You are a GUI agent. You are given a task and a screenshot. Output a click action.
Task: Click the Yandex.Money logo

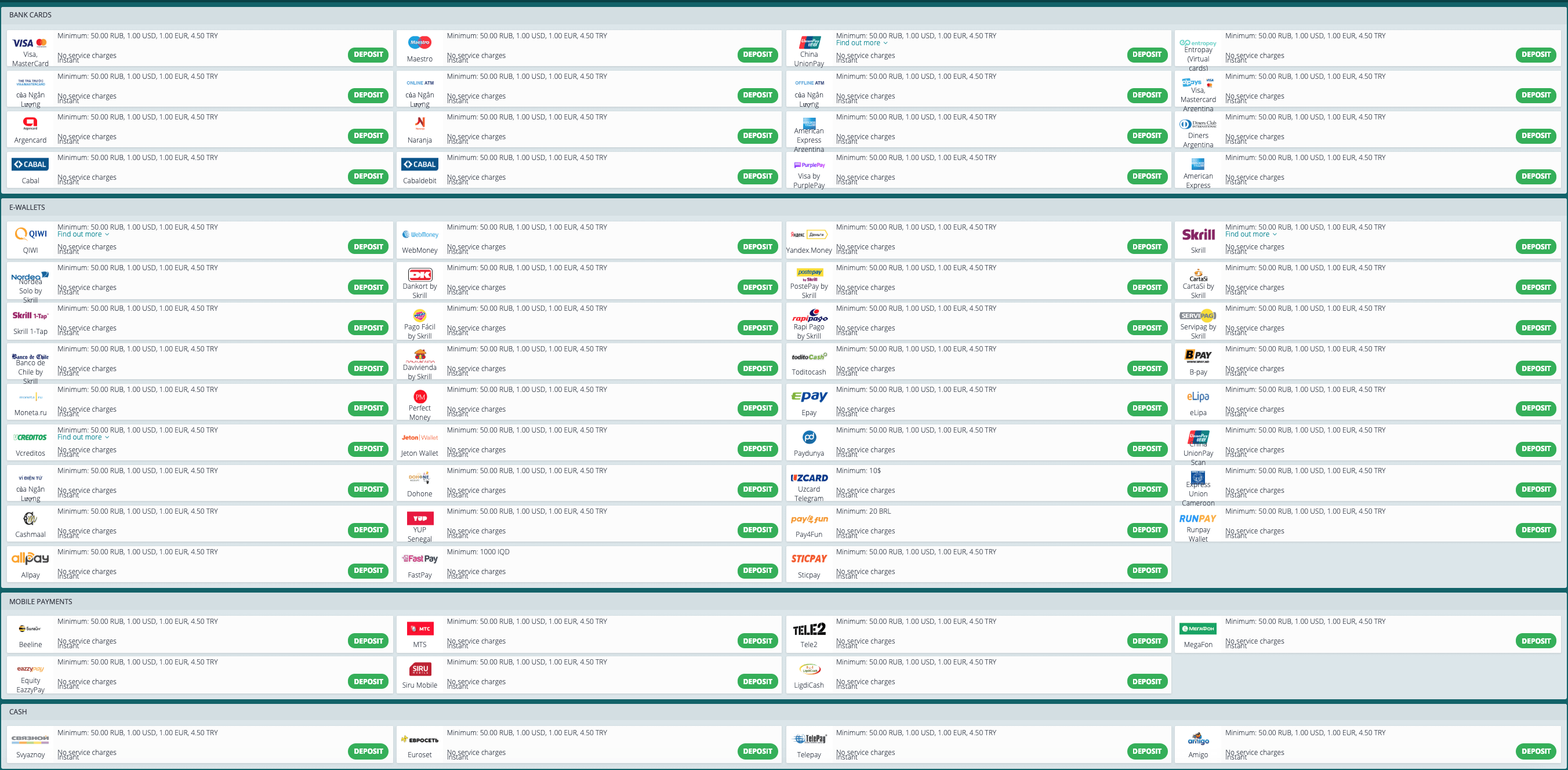(x=809, y=234)
